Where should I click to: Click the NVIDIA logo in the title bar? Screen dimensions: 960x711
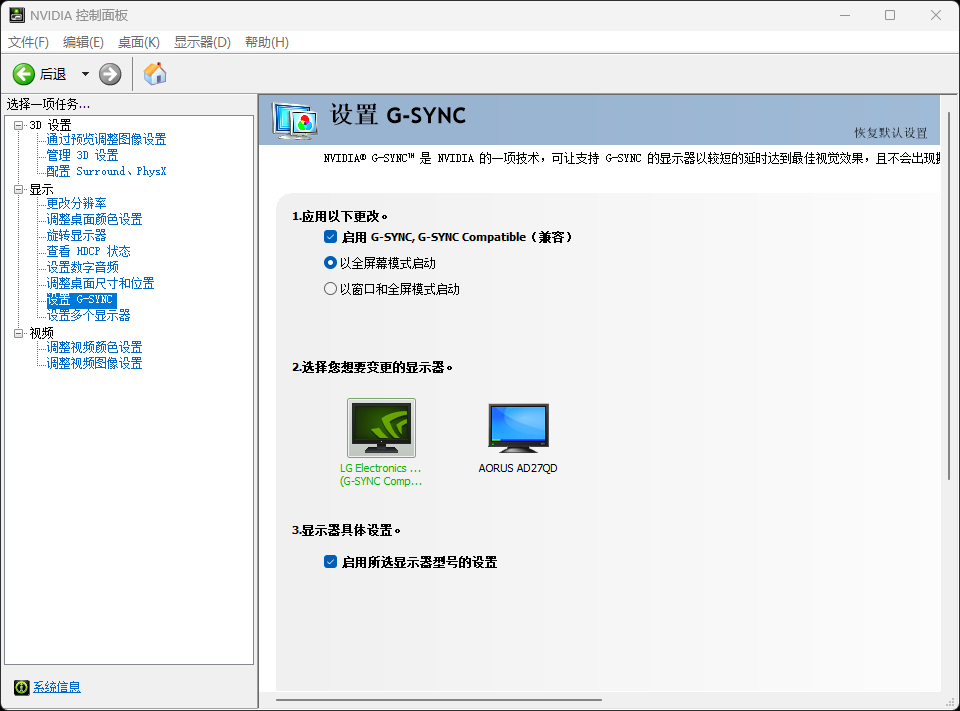tap(15, 15)
